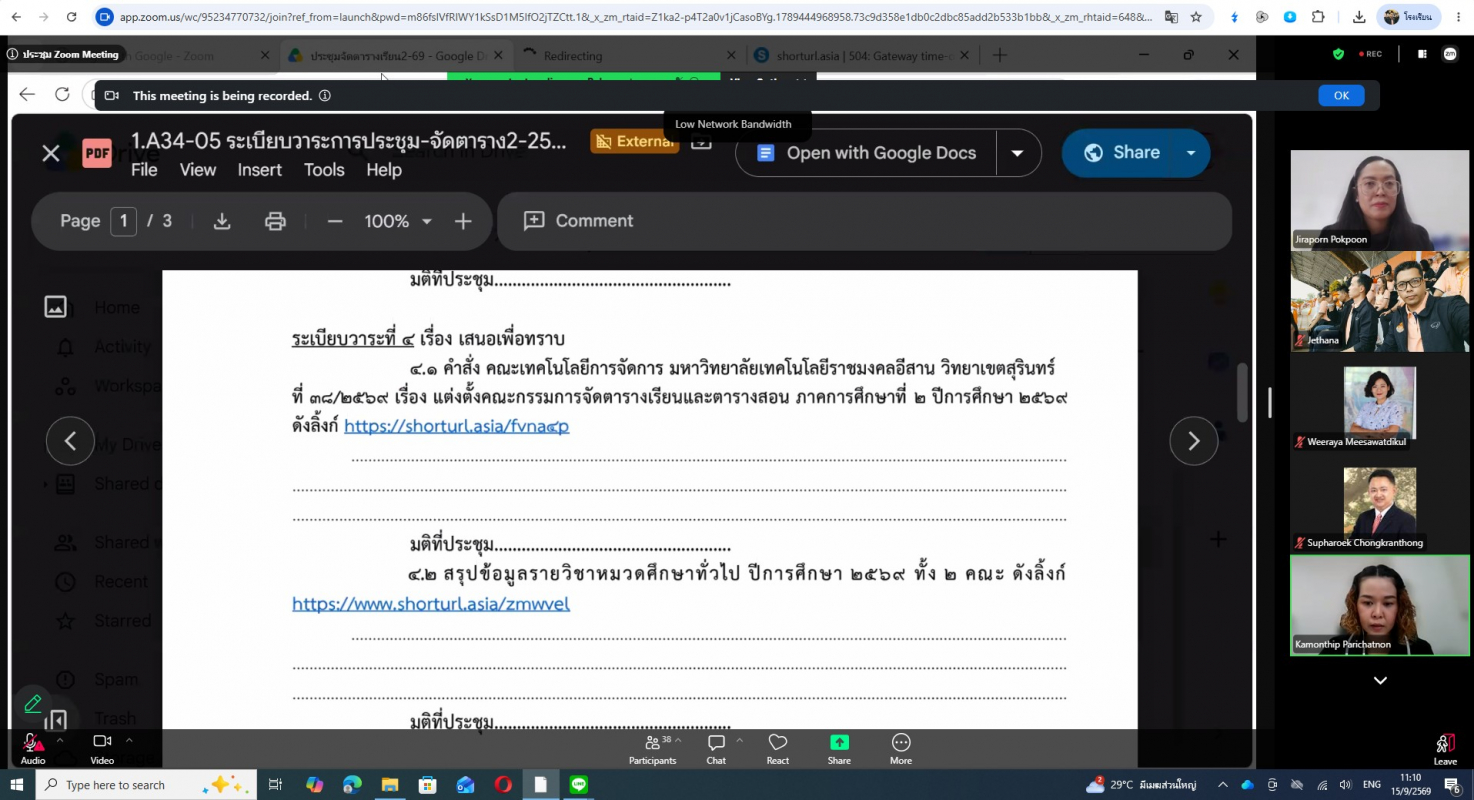Expand audio options caret beside Audio
This screenshot has width=1474, height=800.
click(59, 741)
